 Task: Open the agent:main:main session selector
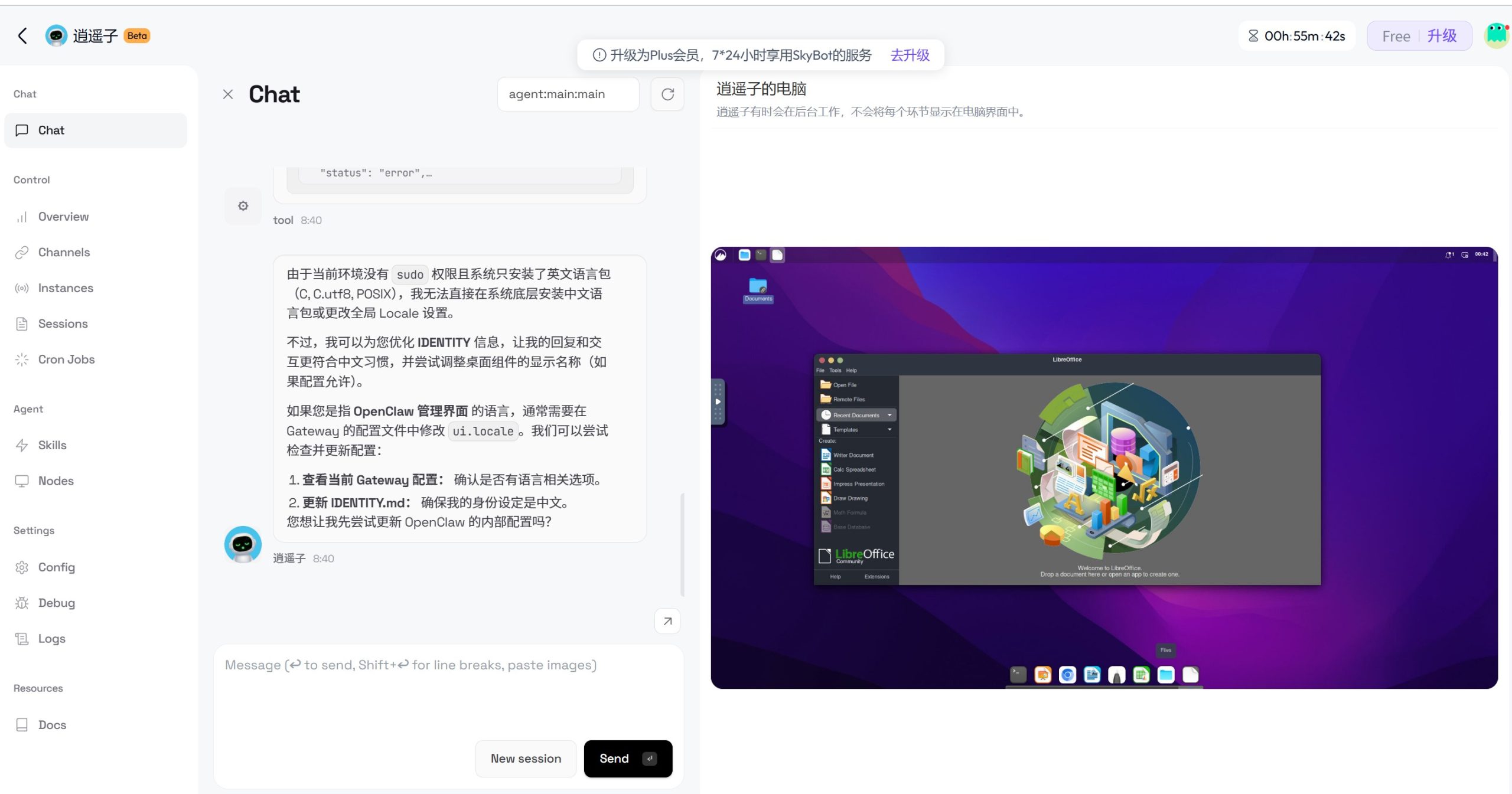click(568, 94)
